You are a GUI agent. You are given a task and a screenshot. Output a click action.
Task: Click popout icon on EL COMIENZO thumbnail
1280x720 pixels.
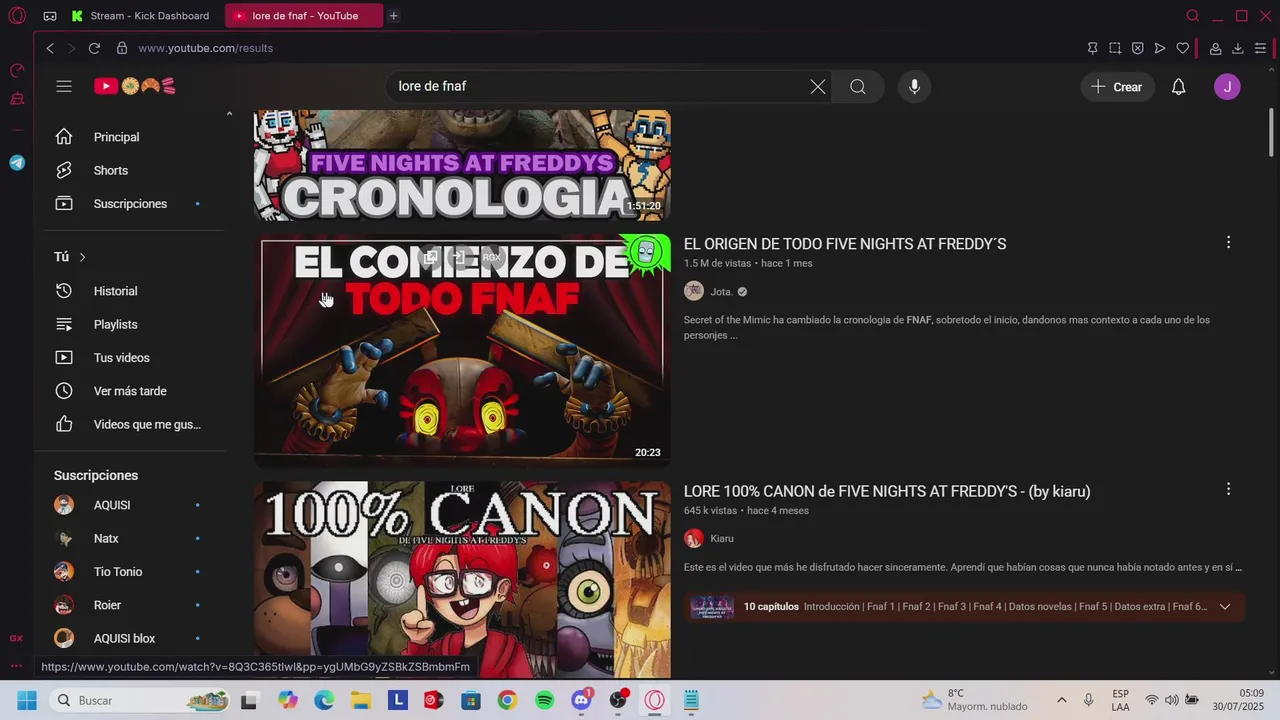pos(430,257)
